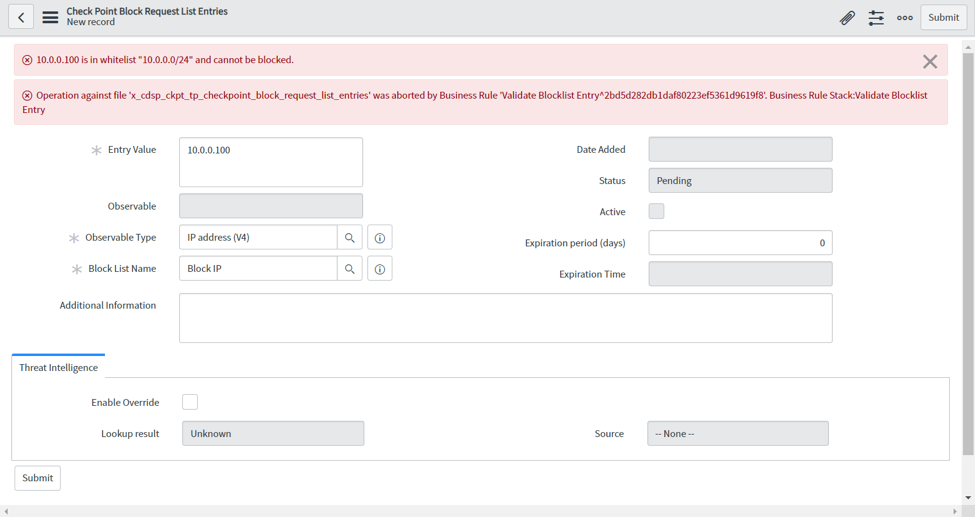Click the Business Rule aborted error text
The image size is (975, 517).
[474, 102]
